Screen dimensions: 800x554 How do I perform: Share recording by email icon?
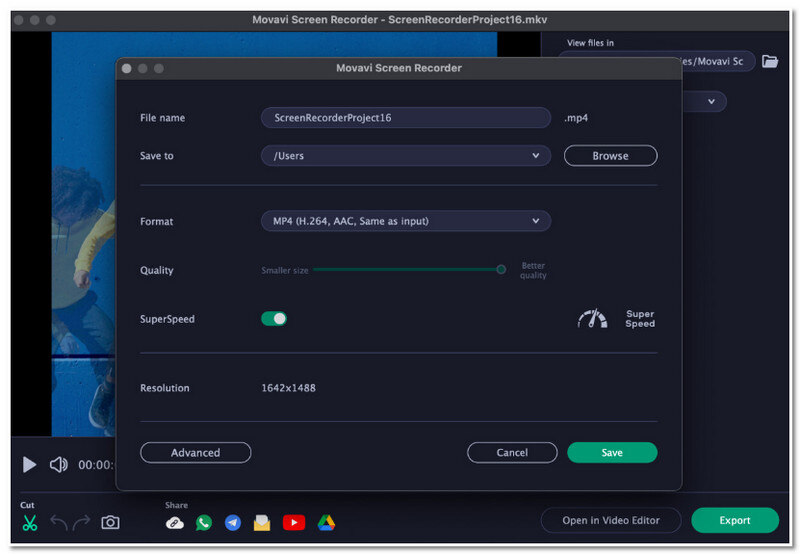point(262,522)
